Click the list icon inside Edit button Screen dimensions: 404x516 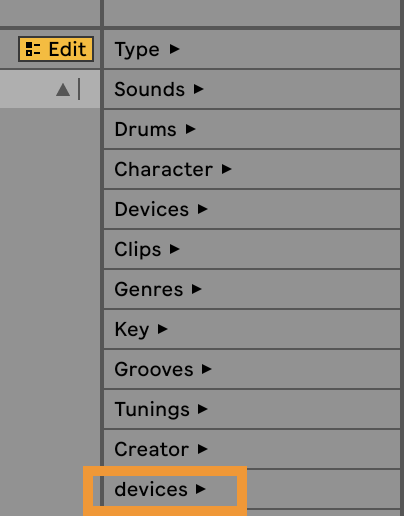[x=33, y=49]
